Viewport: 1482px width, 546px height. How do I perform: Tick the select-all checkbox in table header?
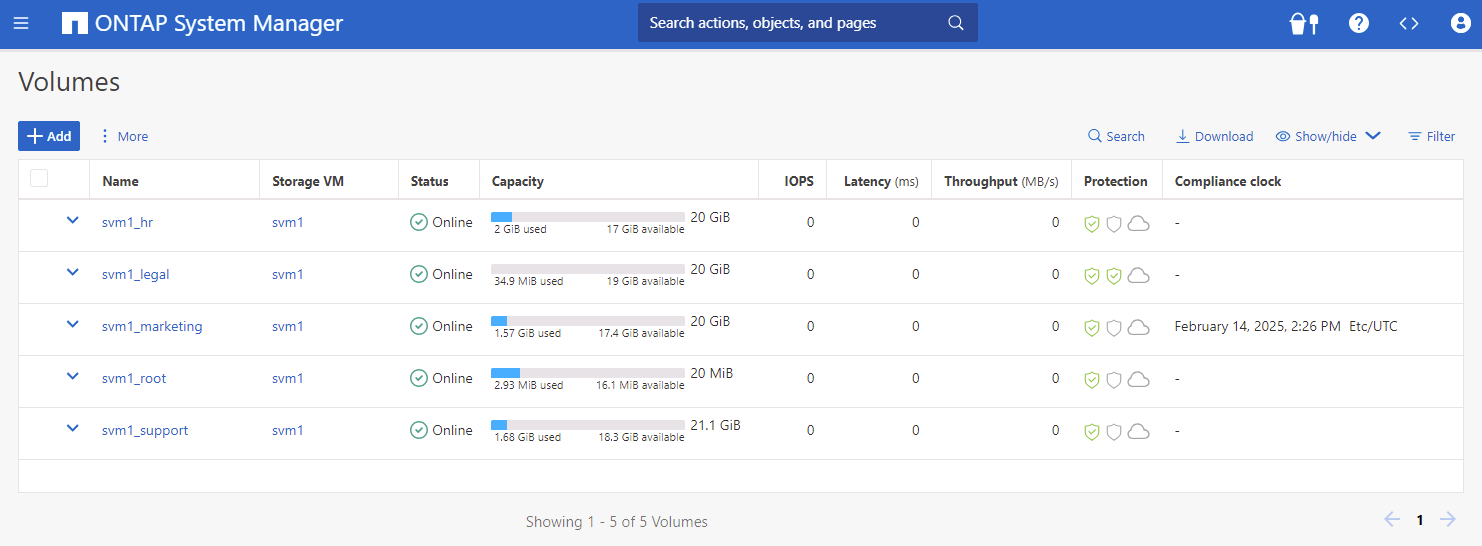(x=39, y=178)
